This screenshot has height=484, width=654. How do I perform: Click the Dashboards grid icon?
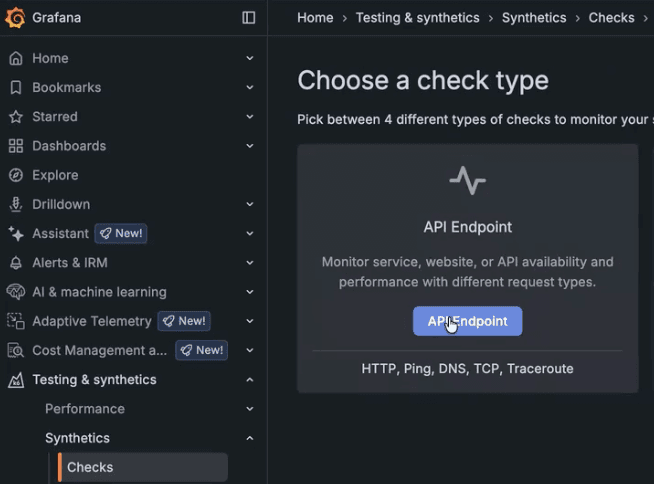coord(16,146)
